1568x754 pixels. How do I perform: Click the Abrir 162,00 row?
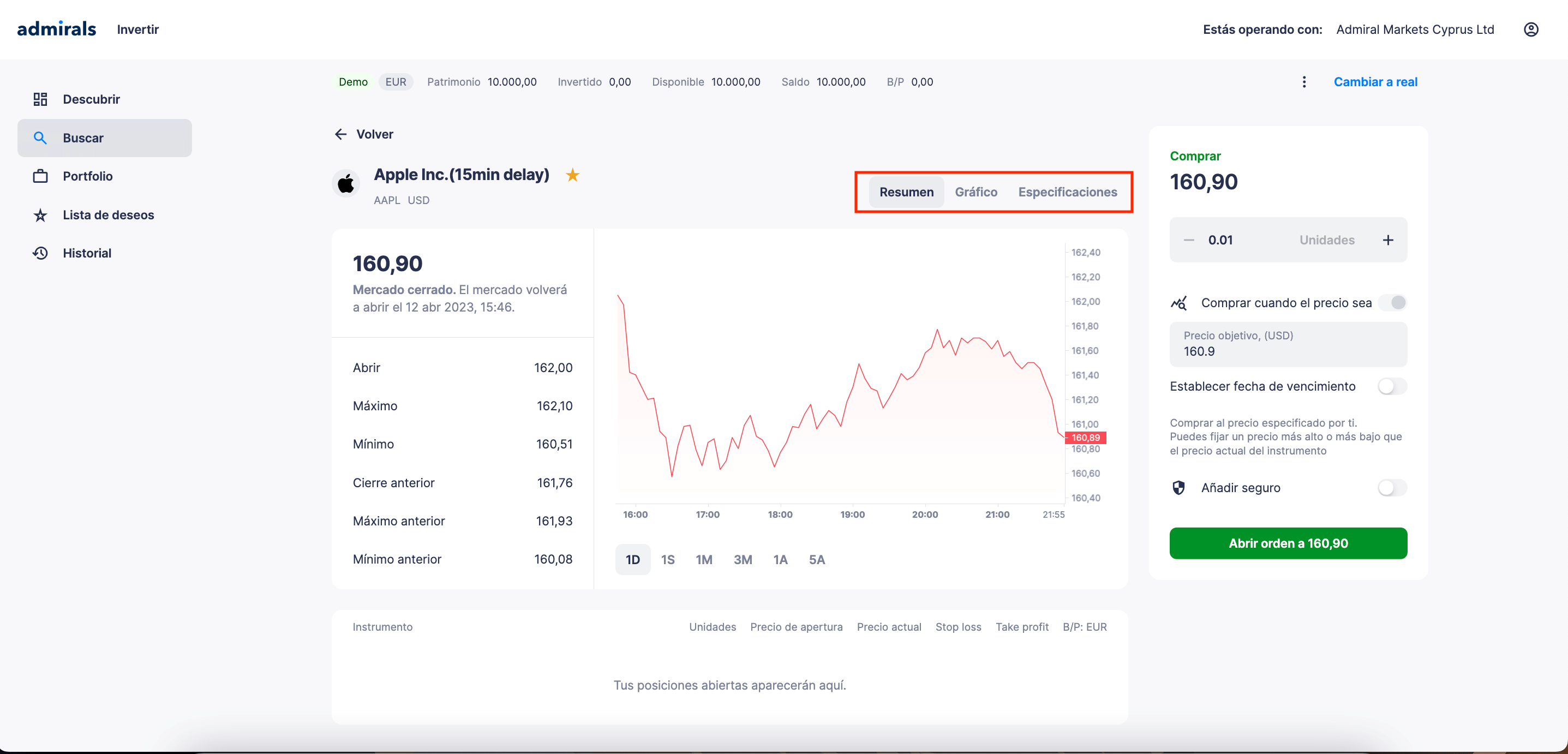pyautogui.click(x=463, y=368)
